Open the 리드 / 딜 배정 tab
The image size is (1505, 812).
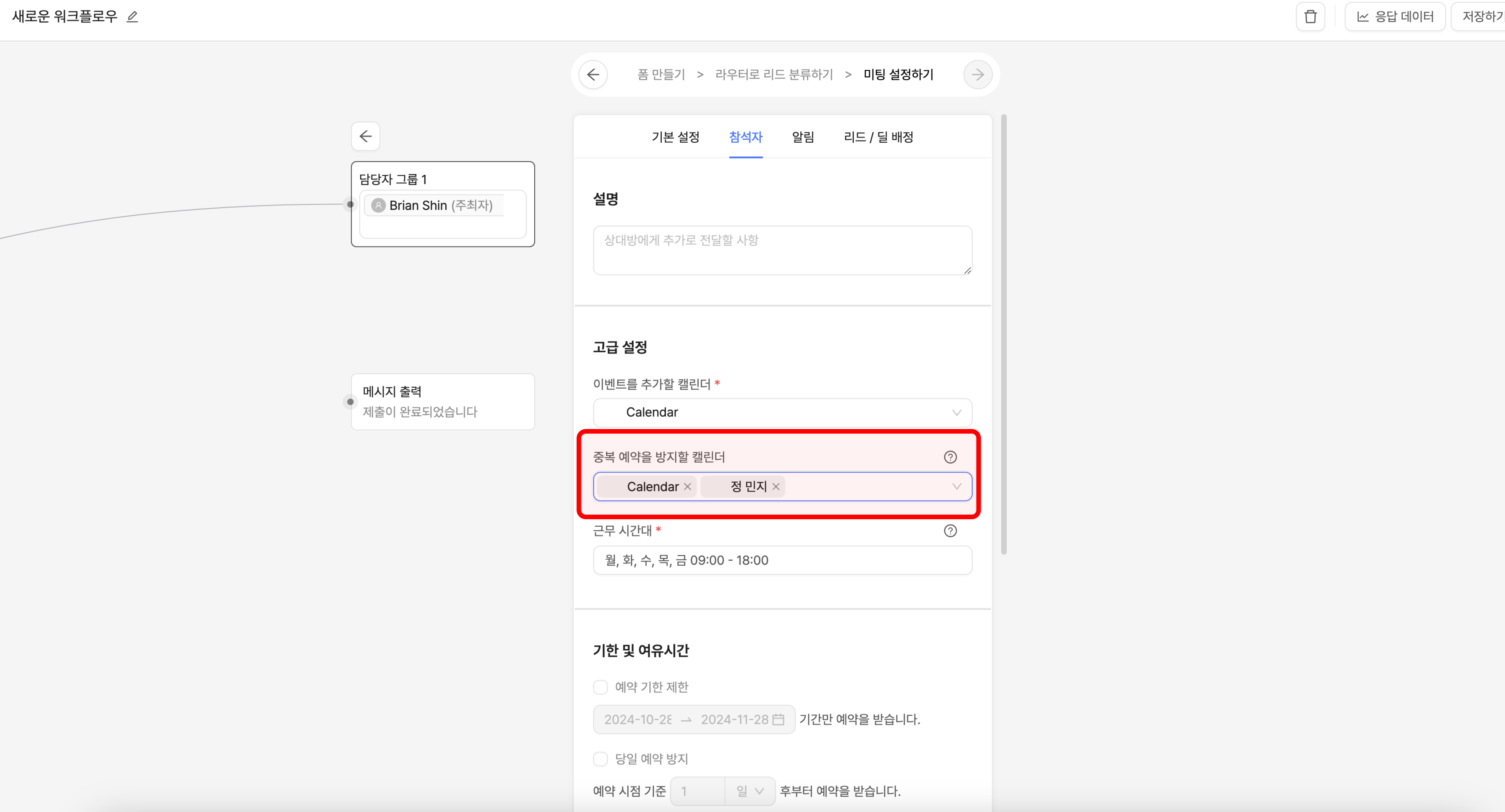click(x=878, y=137)
